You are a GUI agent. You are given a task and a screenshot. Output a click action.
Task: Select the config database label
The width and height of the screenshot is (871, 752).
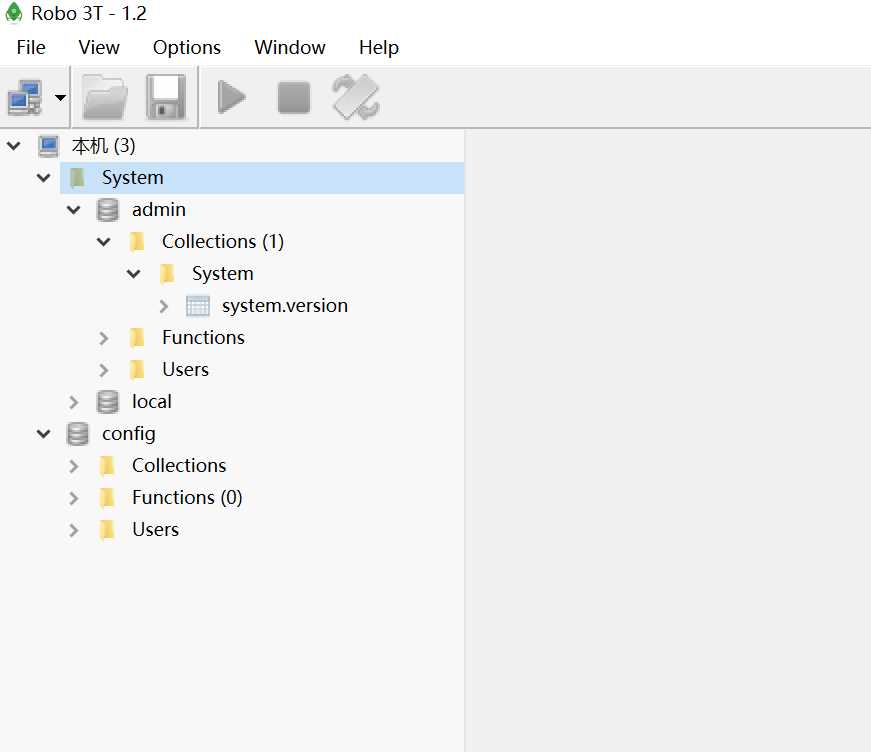tap(129, 434)
